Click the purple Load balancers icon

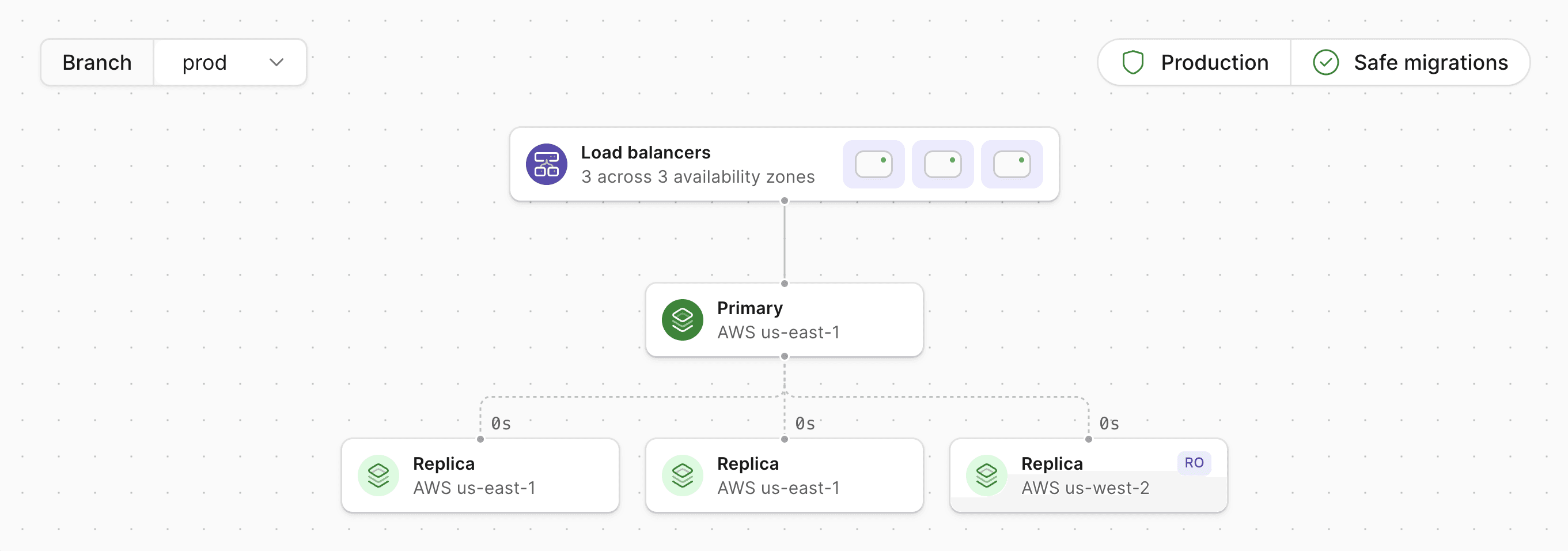point(546,164)
